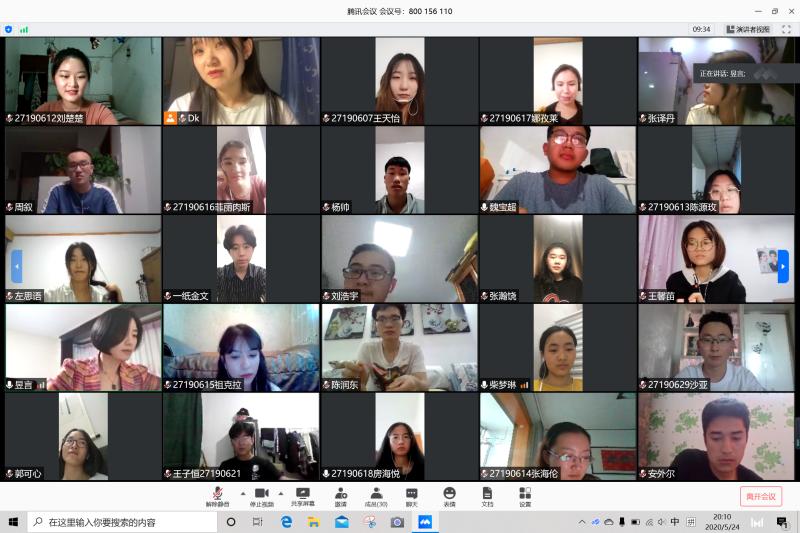
Task: Open meeting settings from the toolbar
Action: pyautogui.click(x=525, y=495)
